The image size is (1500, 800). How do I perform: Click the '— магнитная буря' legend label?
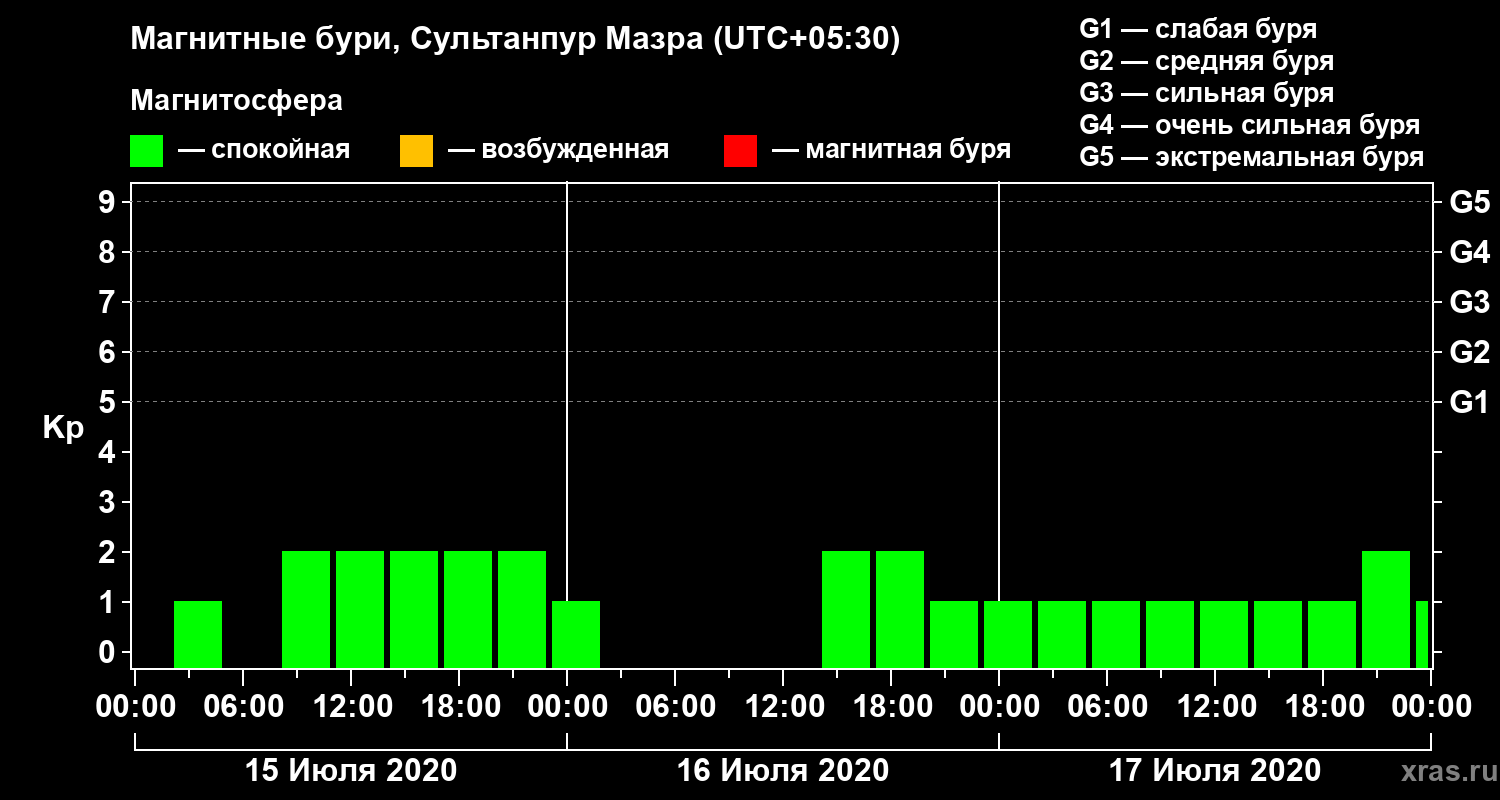pyautogui.click(x=892, y=150)
